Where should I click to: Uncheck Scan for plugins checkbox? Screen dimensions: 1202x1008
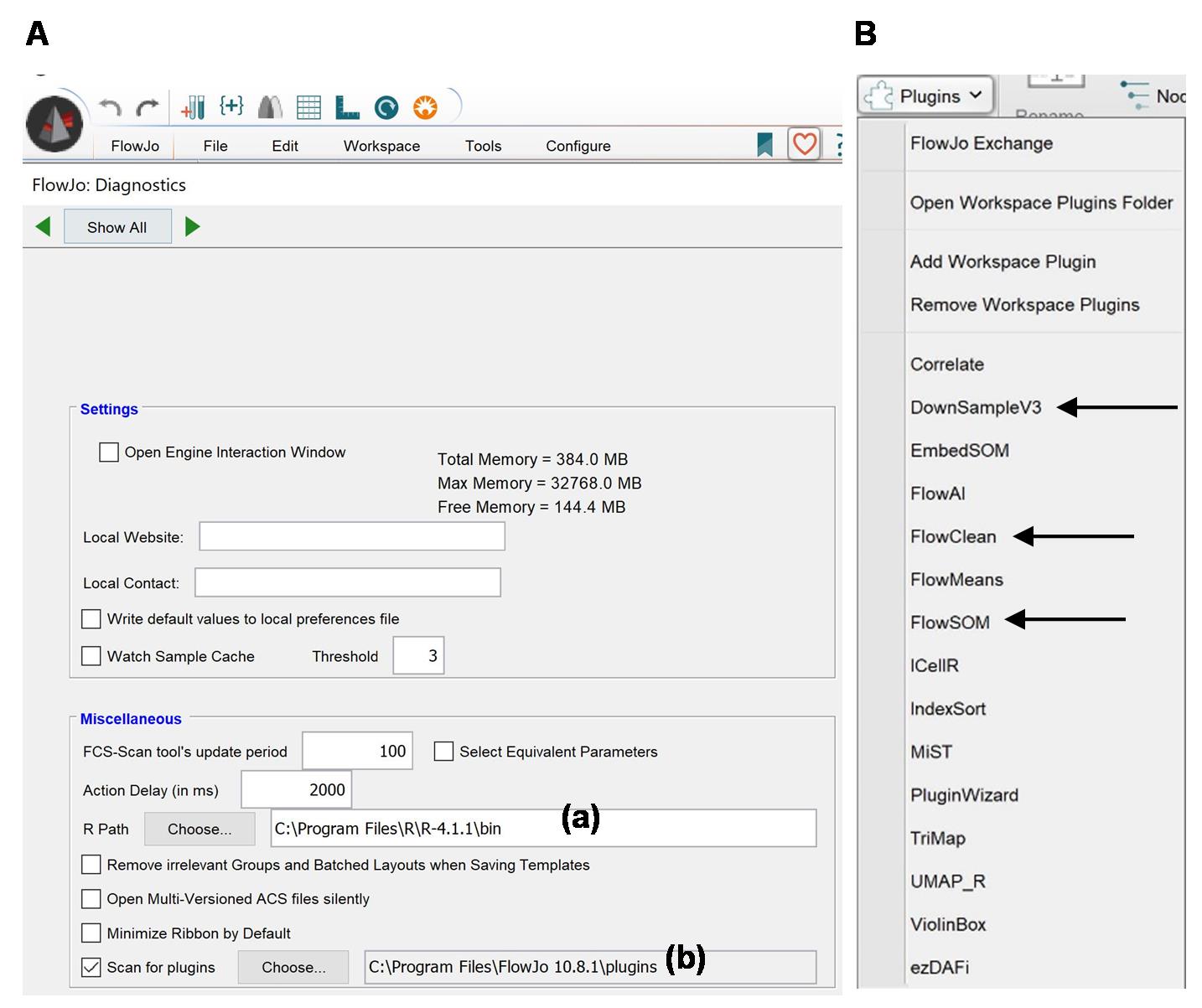[x=91, y=968]
